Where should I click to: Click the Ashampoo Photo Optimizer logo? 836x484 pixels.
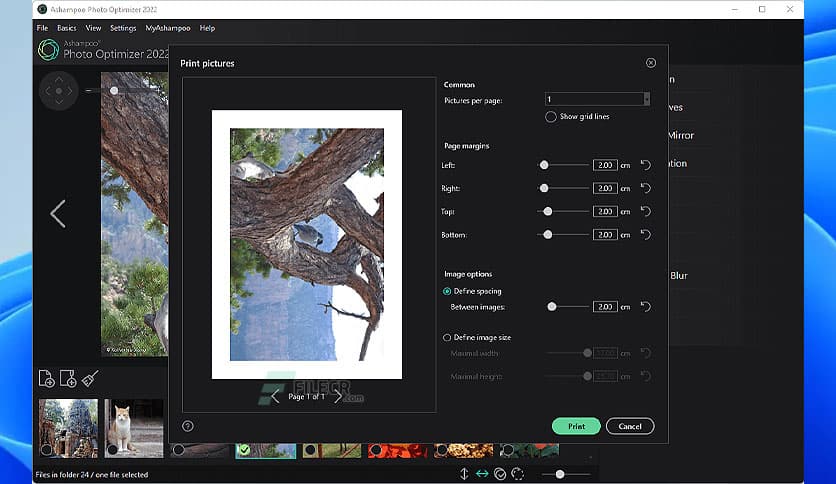(49, 50)
